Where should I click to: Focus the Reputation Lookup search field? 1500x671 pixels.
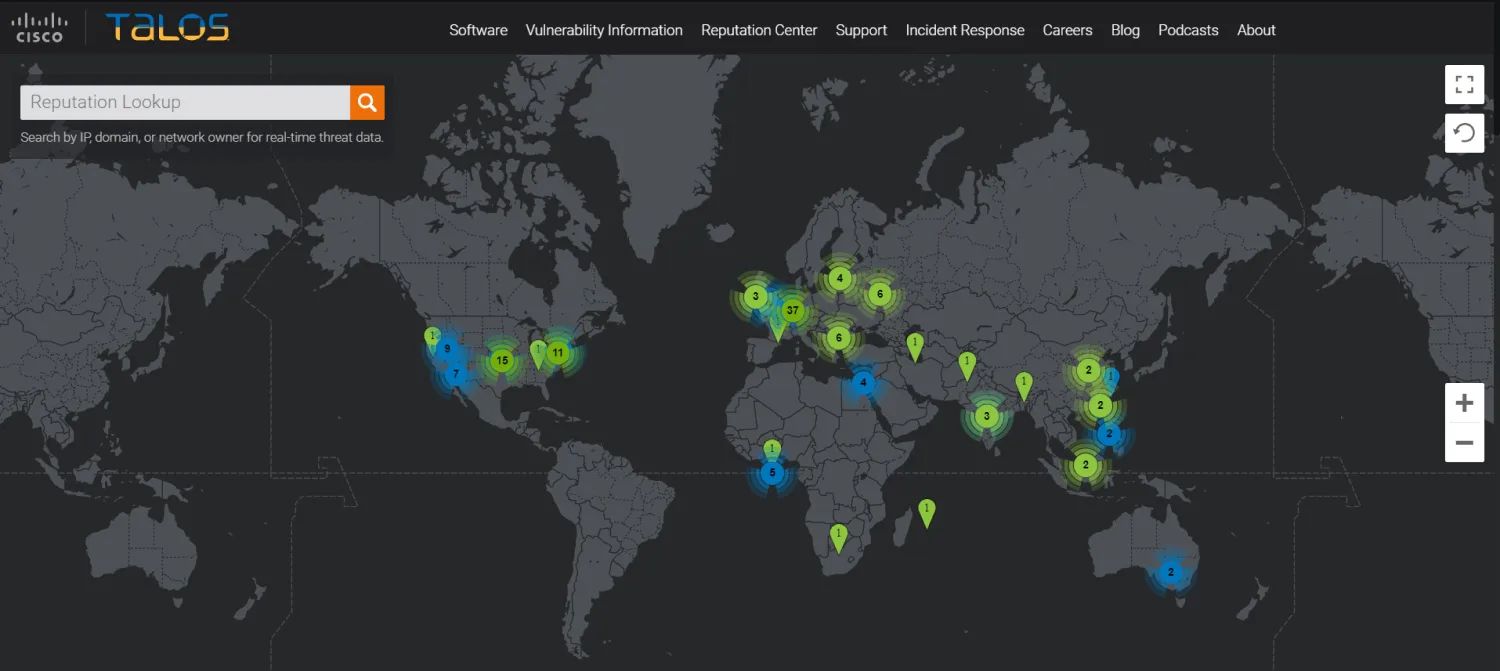pyautogui.click(x=185, y=102)
